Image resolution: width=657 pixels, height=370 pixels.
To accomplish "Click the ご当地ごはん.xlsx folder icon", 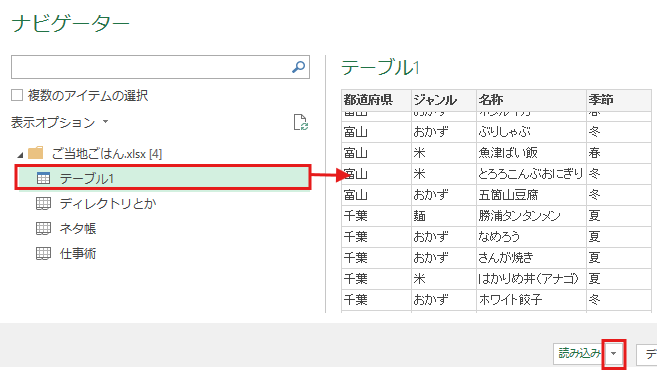I will pos(36,153).
